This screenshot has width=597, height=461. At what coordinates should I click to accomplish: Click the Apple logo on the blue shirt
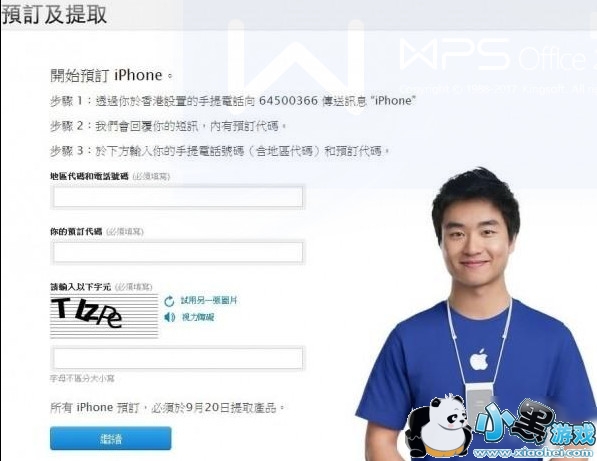point(479,359)
